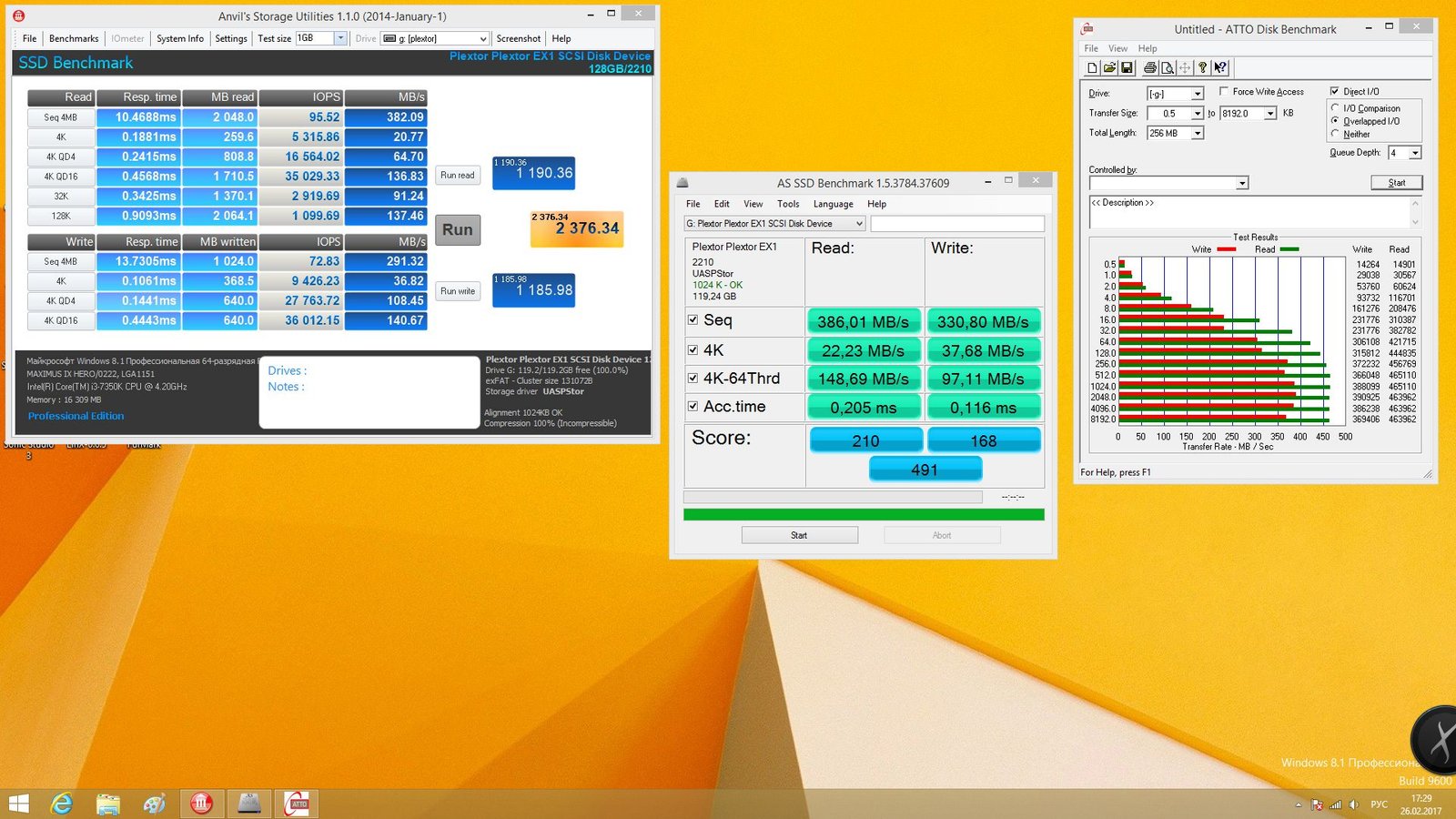
Task: Open the Controlled by dropdown in ATTO
Action: click(1242, 183)
